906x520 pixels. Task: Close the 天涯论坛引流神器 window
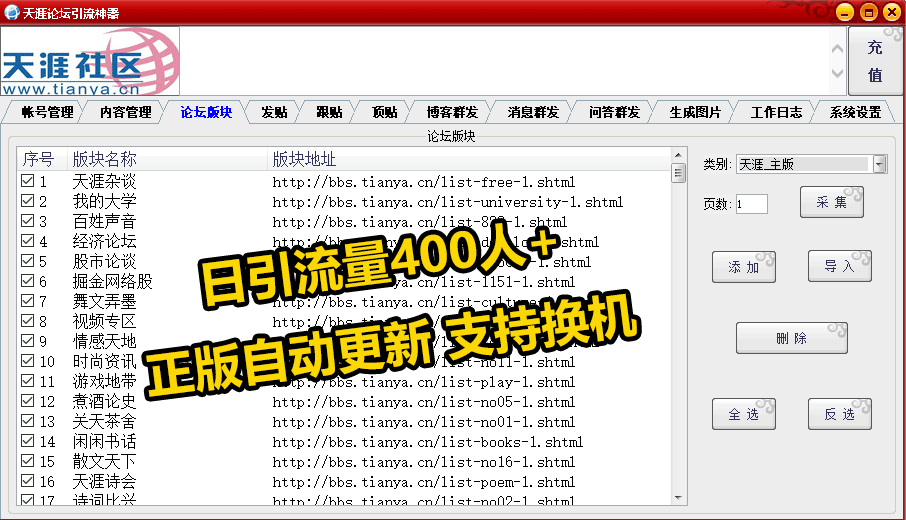(892, 12)
